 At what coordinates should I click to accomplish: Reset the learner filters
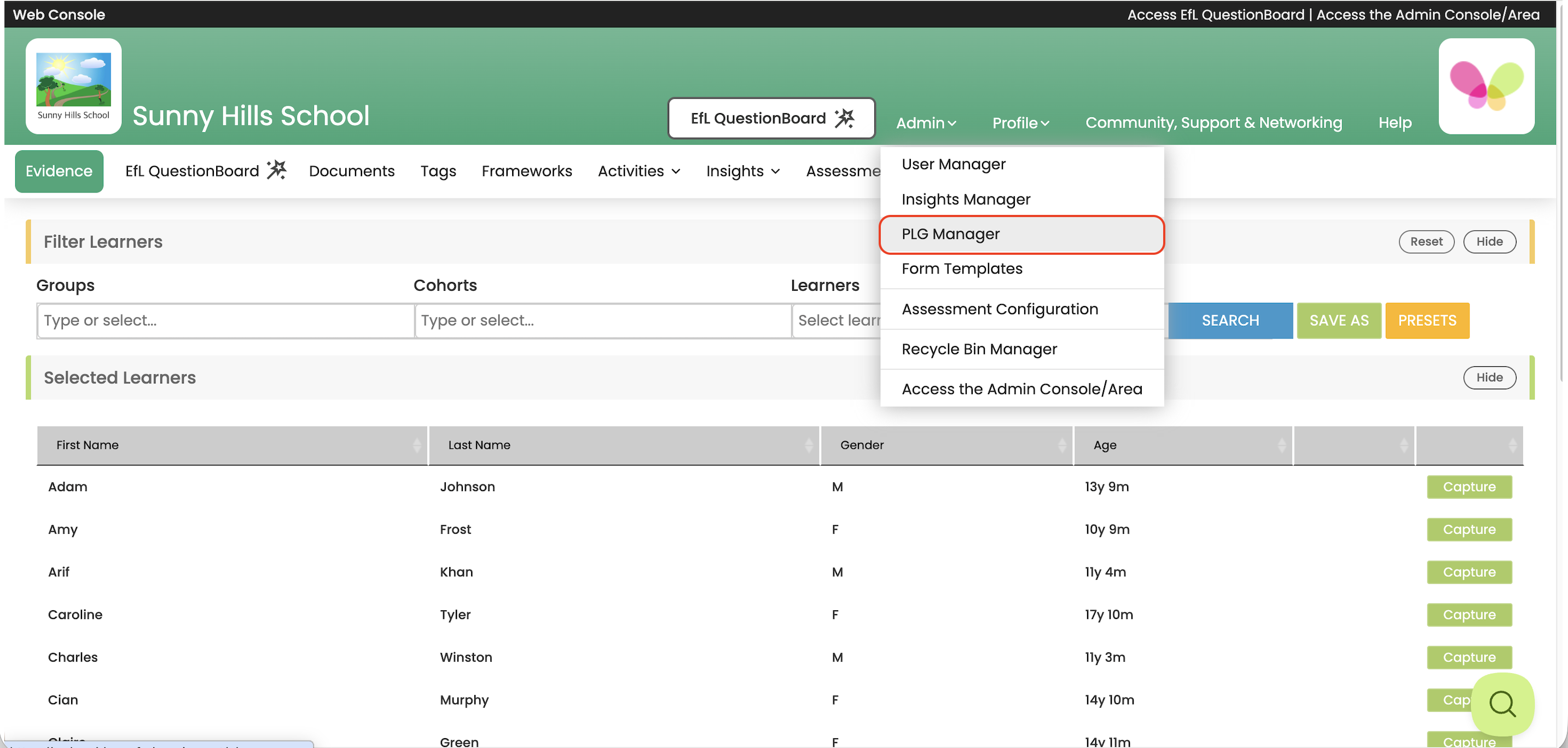[x=1426, y=242]
